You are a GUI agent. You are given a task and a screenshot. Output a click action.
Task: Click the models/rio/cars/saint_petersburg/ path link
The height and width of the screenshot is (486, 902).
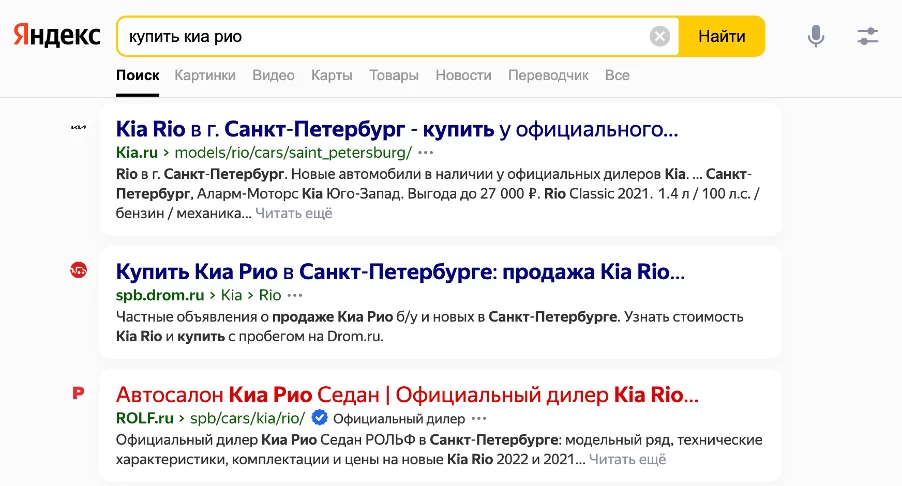pyautogui.click(x=293, y=152)
